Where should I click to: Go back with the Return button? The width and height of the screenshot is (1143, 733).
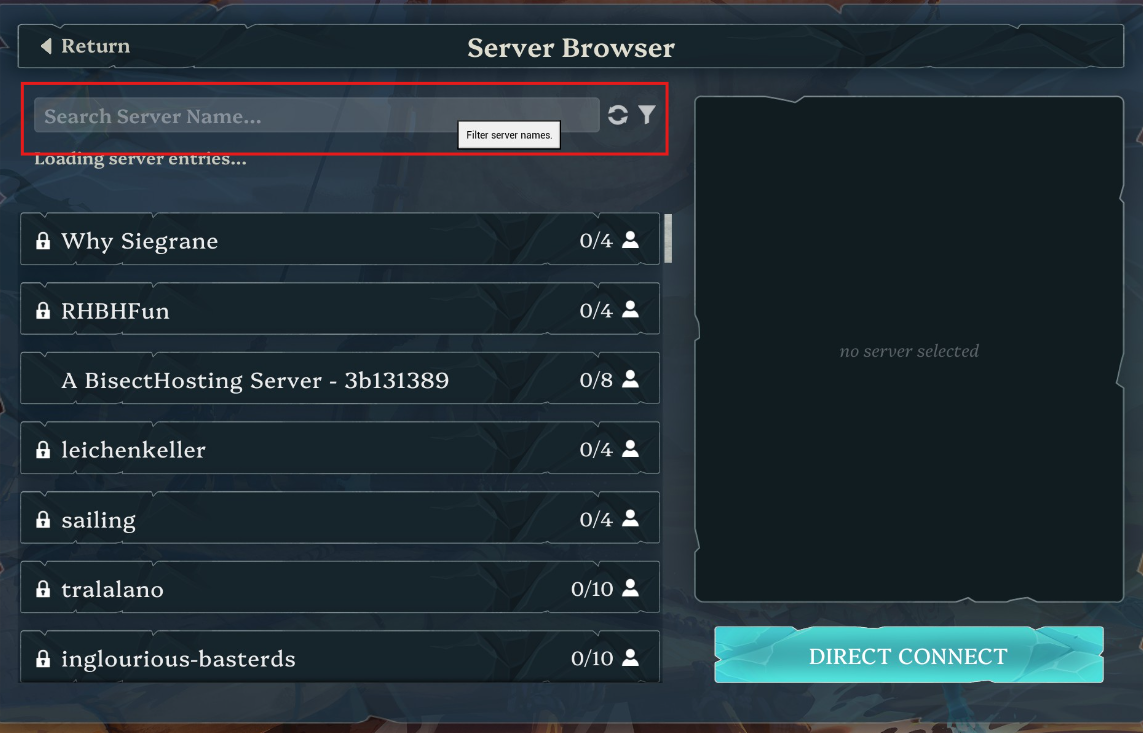point(85,46)
